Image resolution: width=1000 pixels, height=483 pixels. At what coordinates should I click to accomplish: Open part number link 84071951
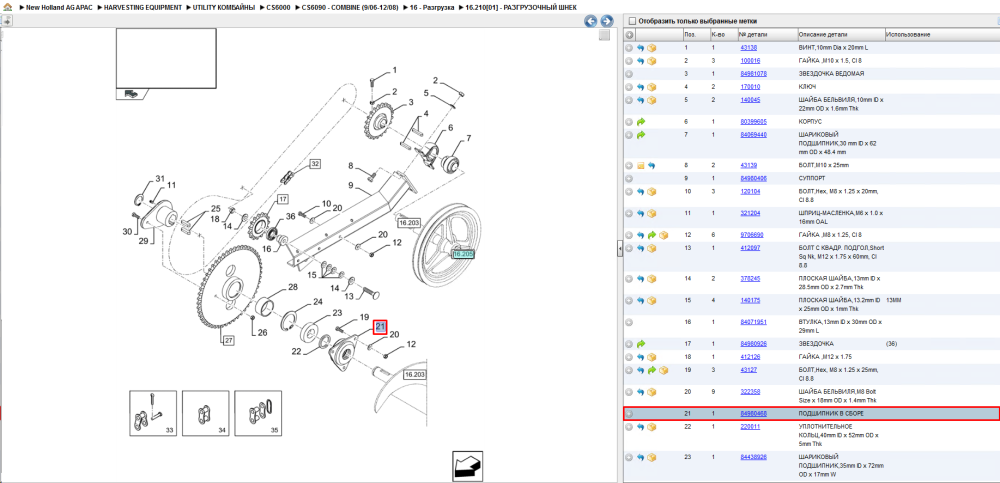[x=753, y=322]
